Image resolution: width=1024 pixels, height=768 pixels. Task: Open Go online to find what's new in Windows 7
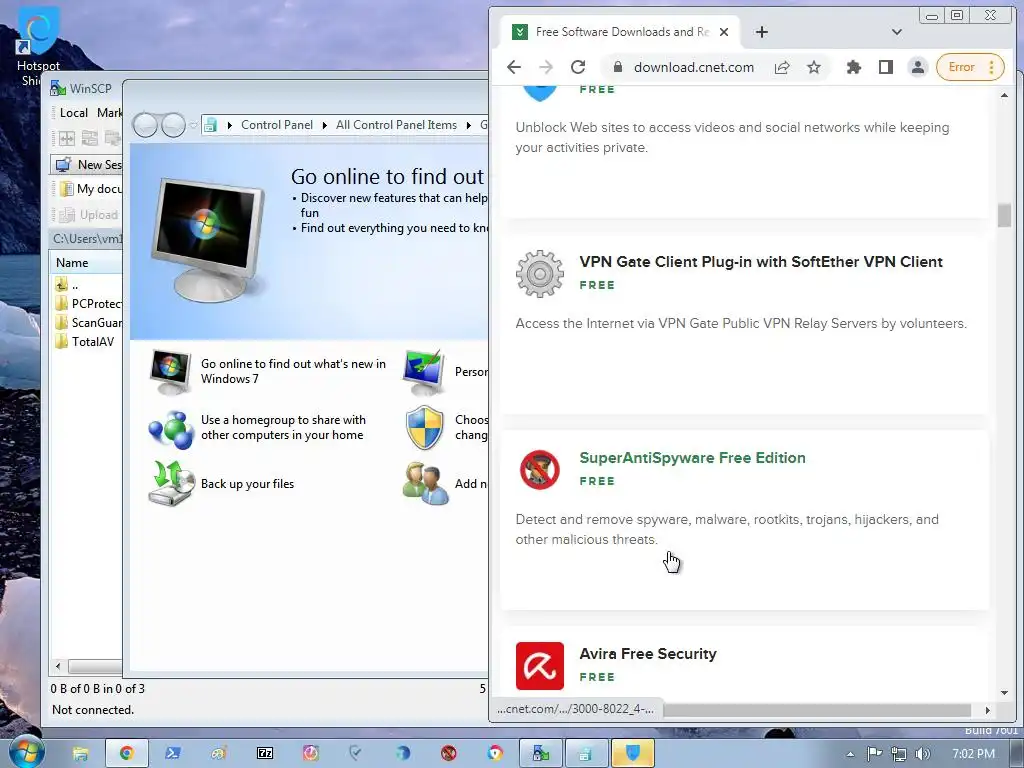click(293, 371)
